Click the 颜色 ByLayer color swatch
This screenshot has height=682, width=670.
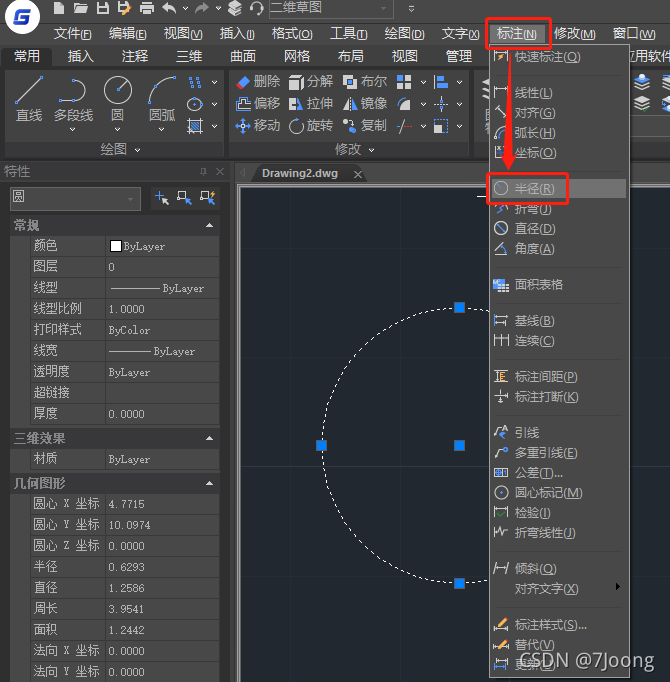click(115, 246)
